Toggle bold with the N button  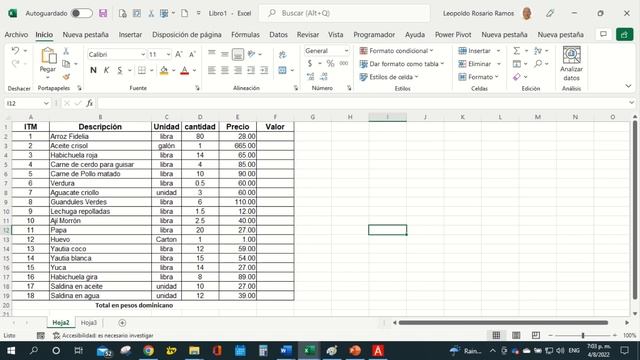[93, 70]
